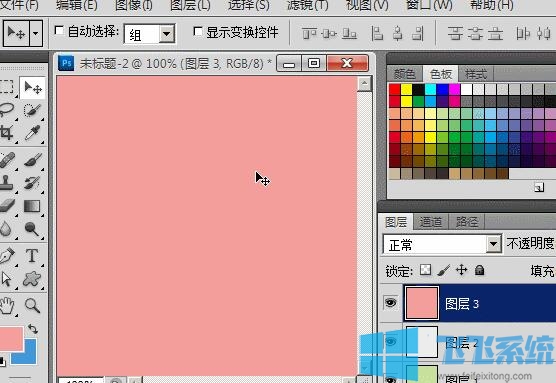The height and width of the screenshot is (383, 556).
Task: Click the distribute top edges icon
Action: click(x=455, y=34)
